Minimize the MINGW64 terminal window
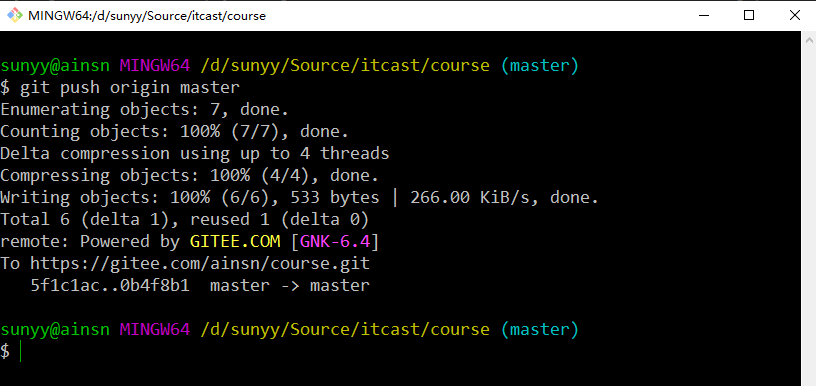816x386 pixels. (x=704, y=16)
